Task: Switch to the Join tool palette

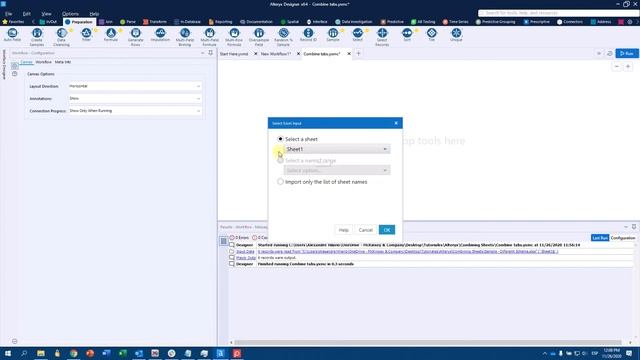Action: click(x=106, y=22)
